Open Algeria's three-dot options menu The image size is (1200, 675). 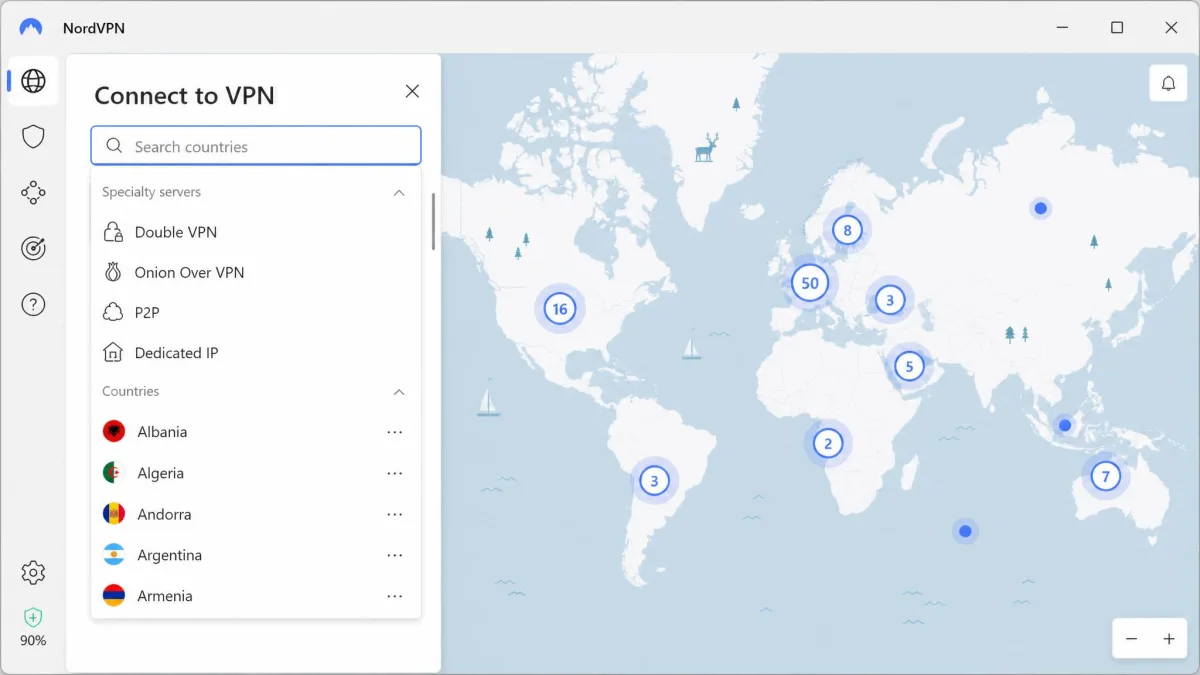(x=395, y=473)
